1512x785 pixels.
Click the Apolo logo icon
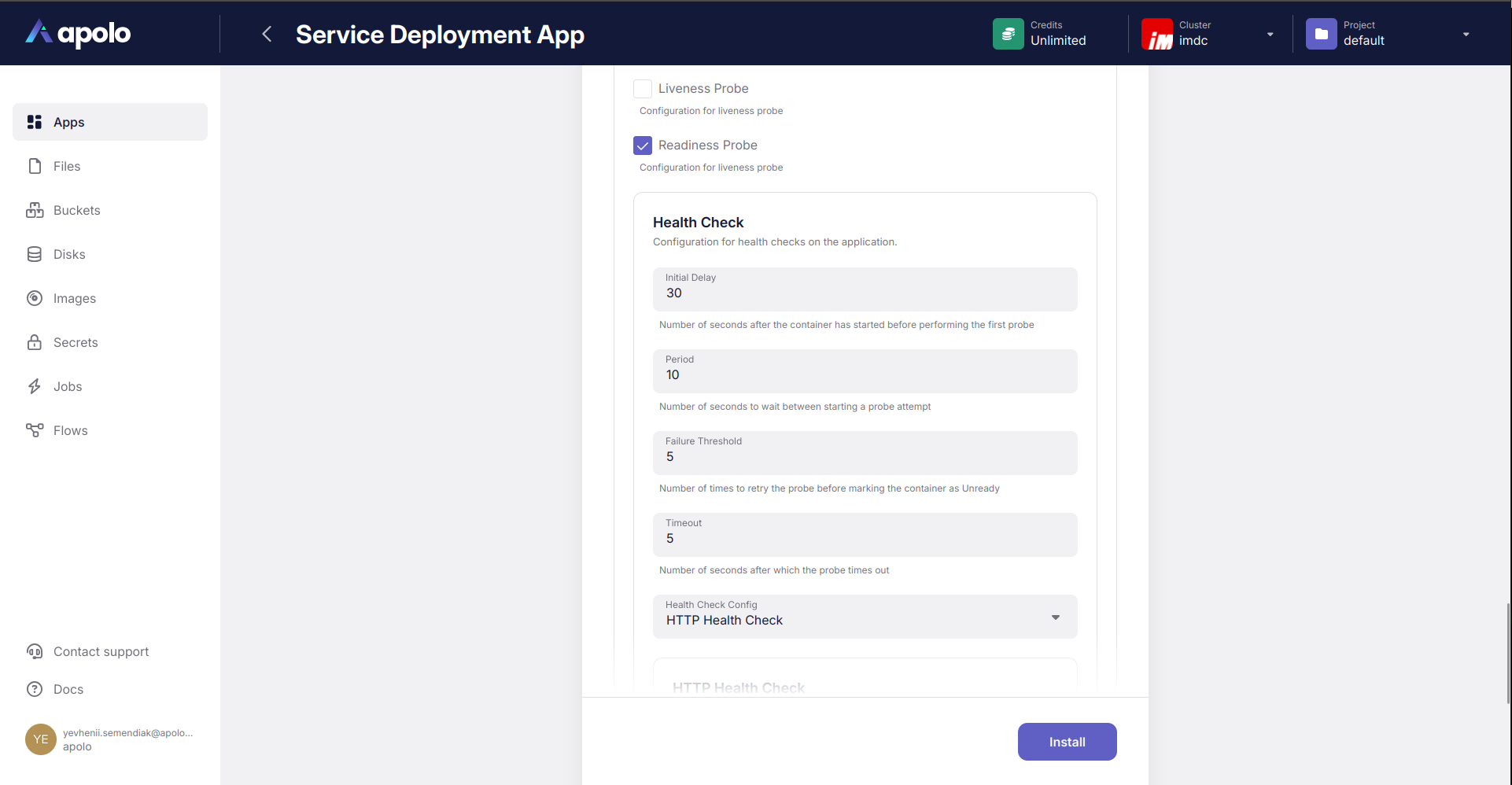39,32
